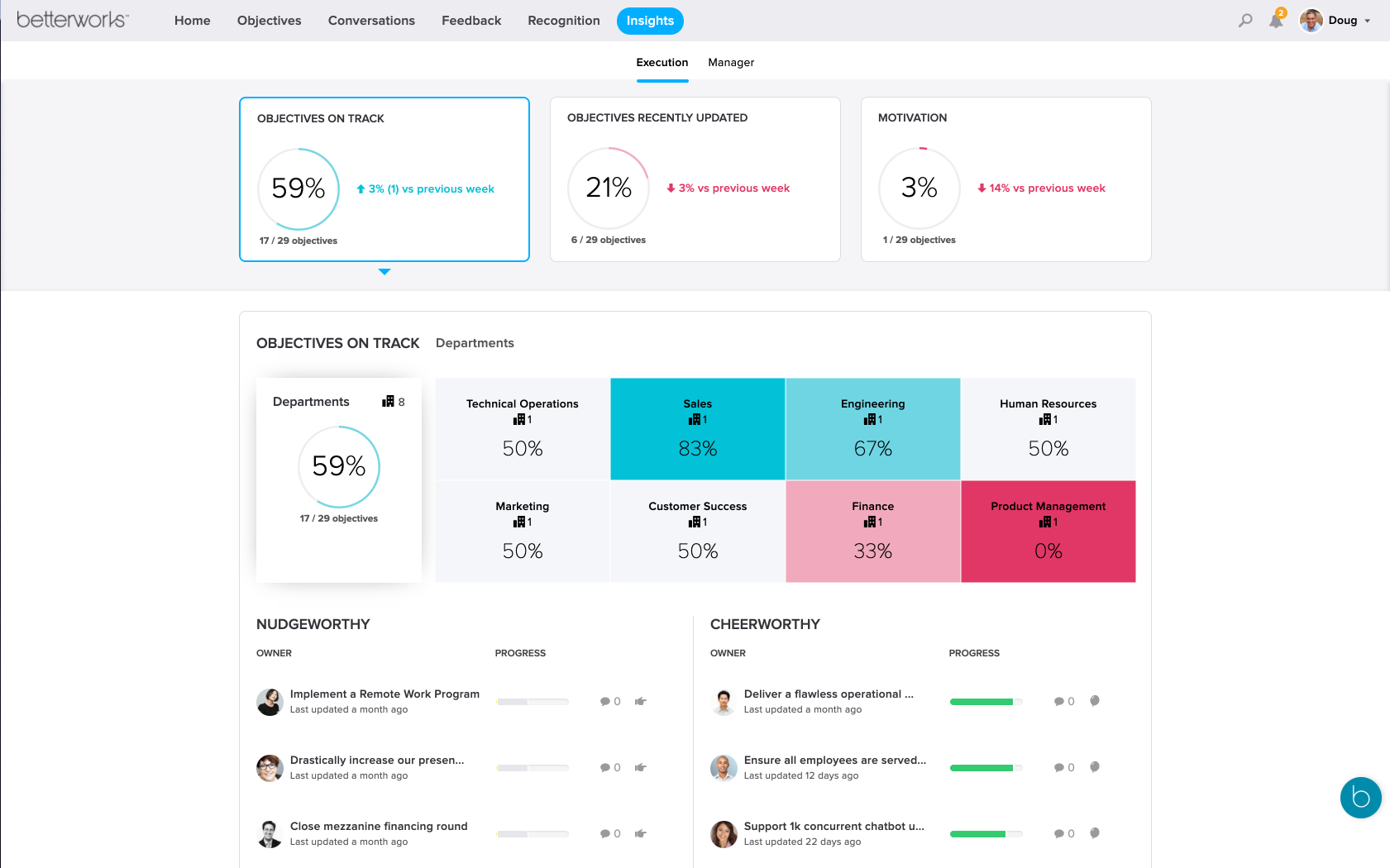Viewport: 1390px width, 868px height.
Task: Click nudge icon for Close mezzanine financing round
Action: [641, 833]
